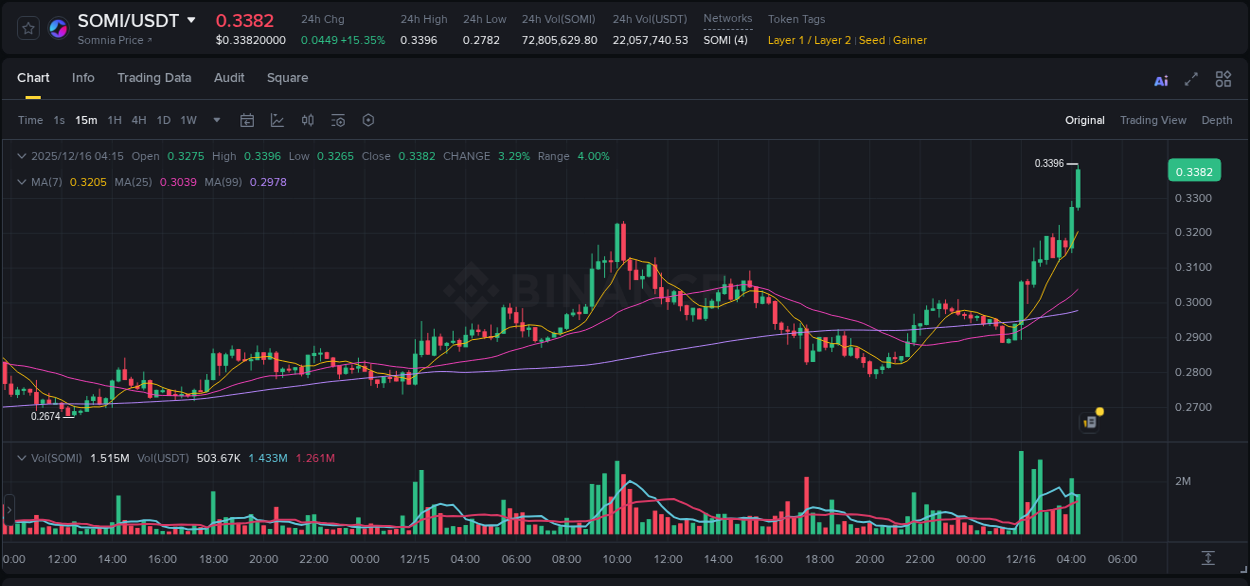The height and width of the screenshot is (586, 1250).
Task: Open the interval dropdown next to 1W
Action: tap(215, 120)
